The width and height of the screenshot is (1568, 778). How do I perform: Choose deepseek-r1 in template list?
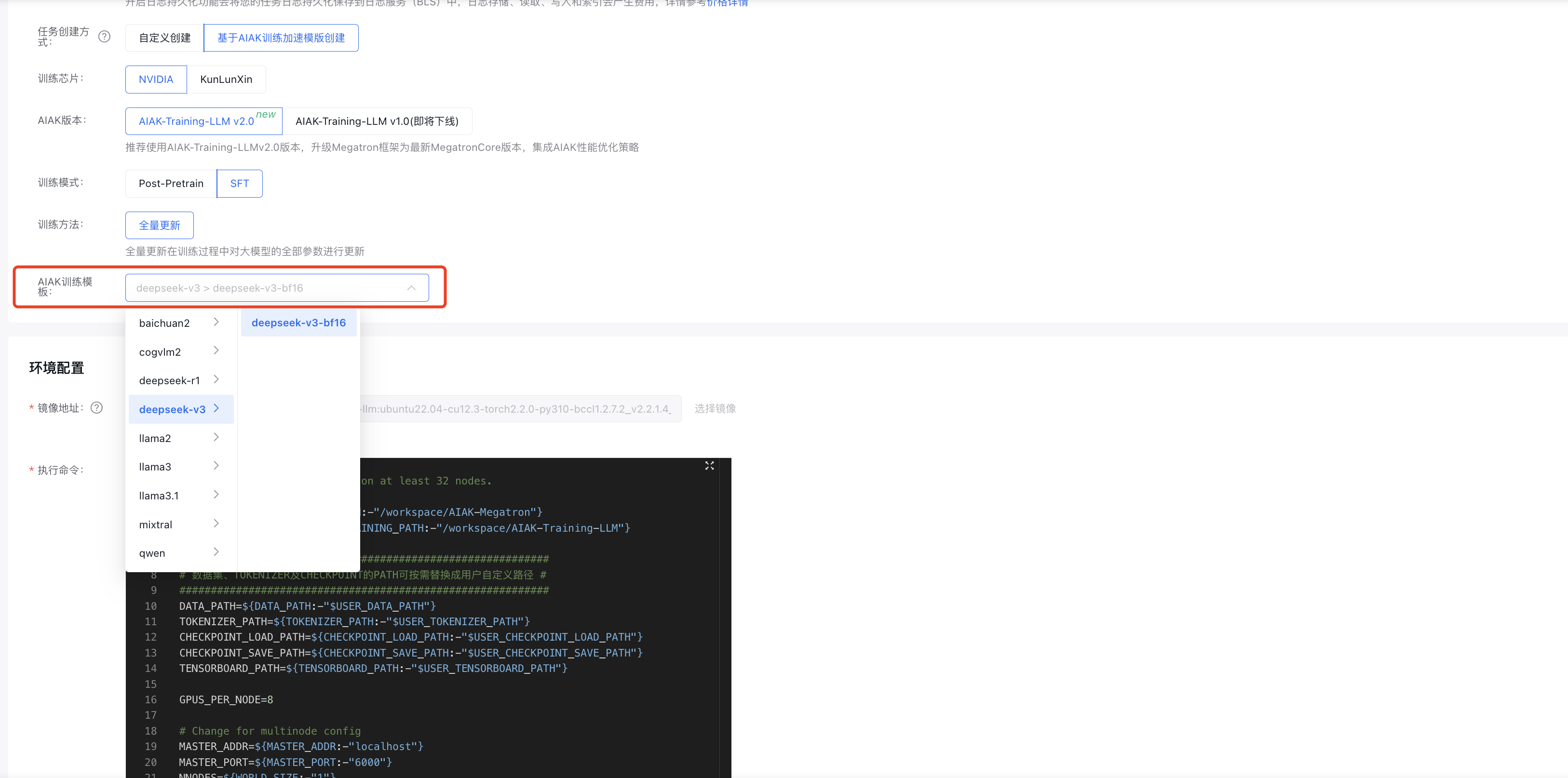[x=181, y=380]
